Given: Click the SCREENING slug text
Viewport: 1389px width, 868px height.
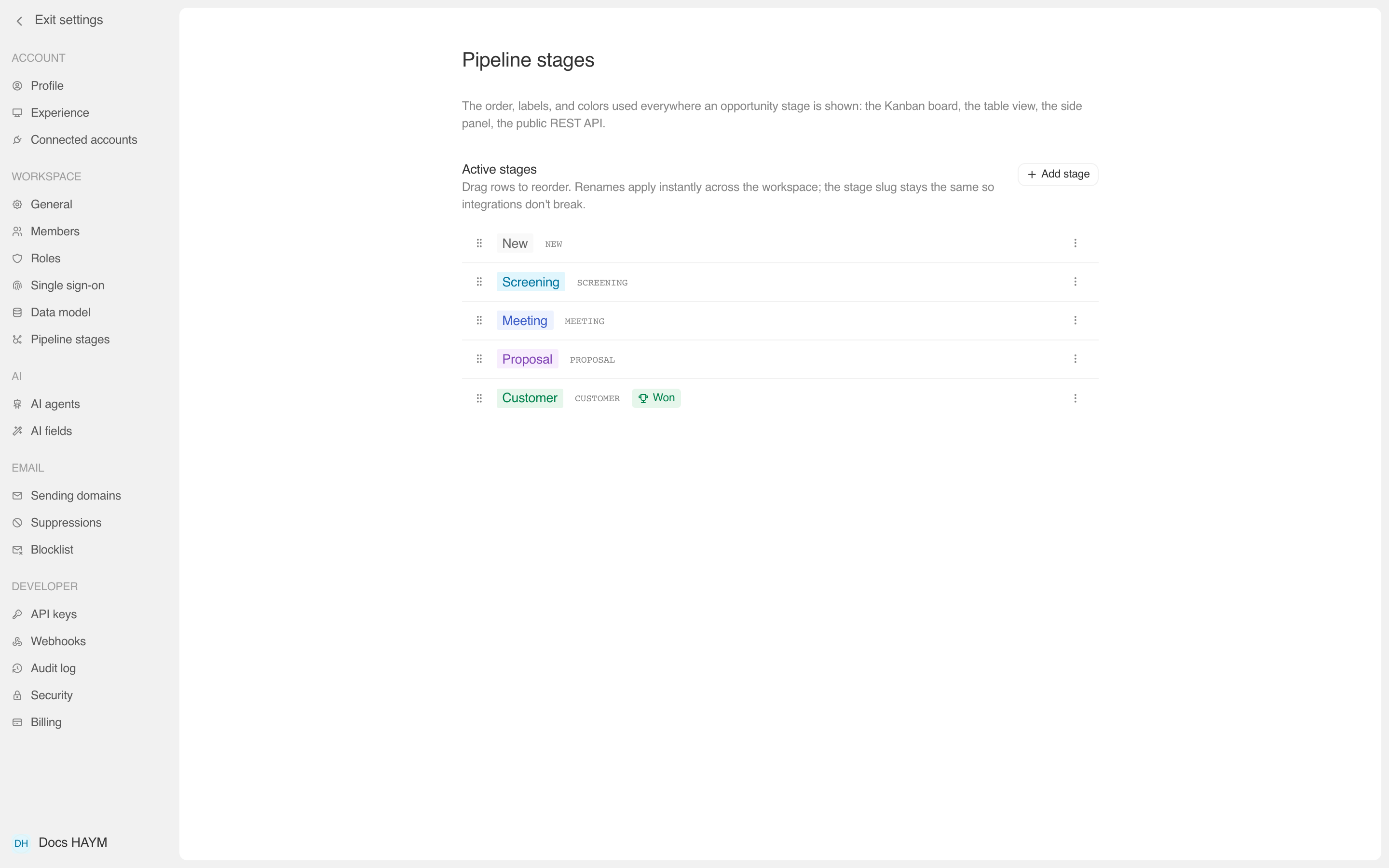Looking at the screenshot, I should point(602,283).
